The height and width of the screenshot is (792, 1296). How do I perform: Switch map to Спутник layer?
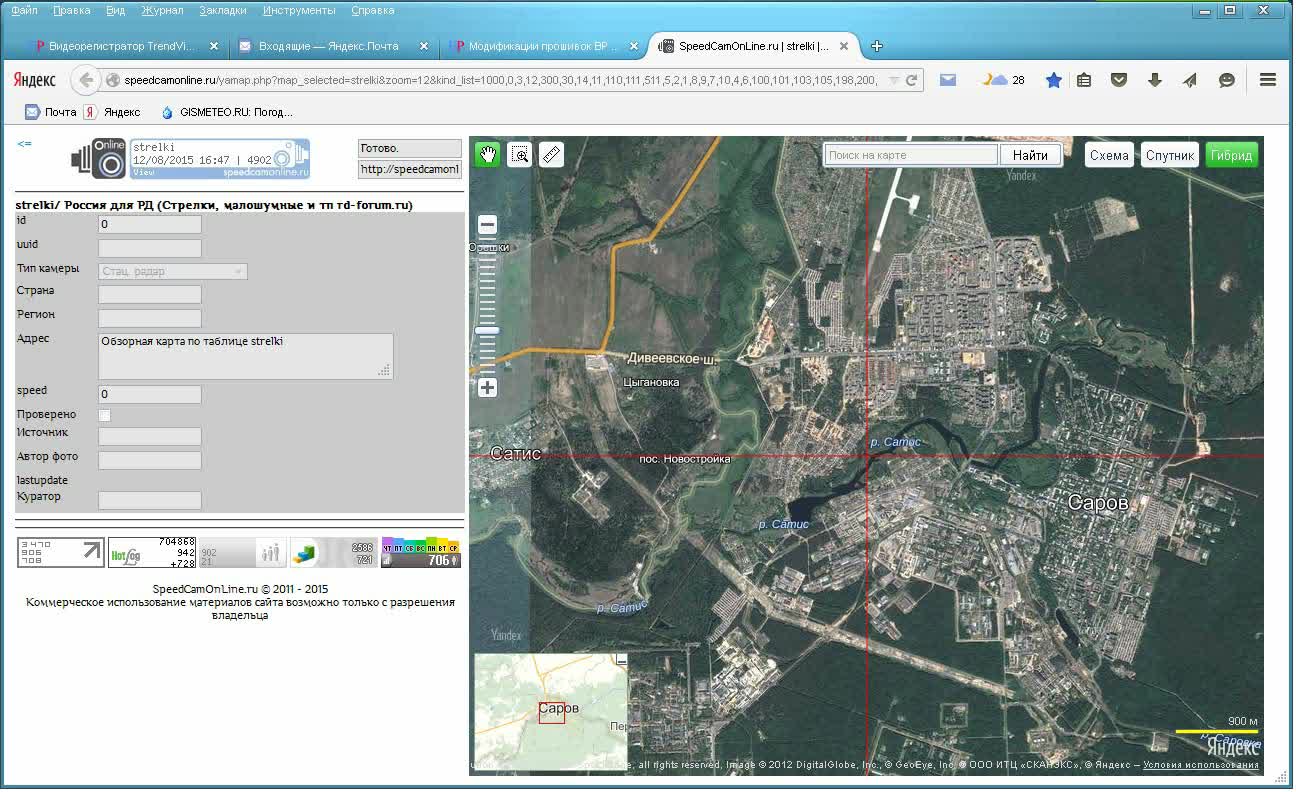[x=1169, y=155]
